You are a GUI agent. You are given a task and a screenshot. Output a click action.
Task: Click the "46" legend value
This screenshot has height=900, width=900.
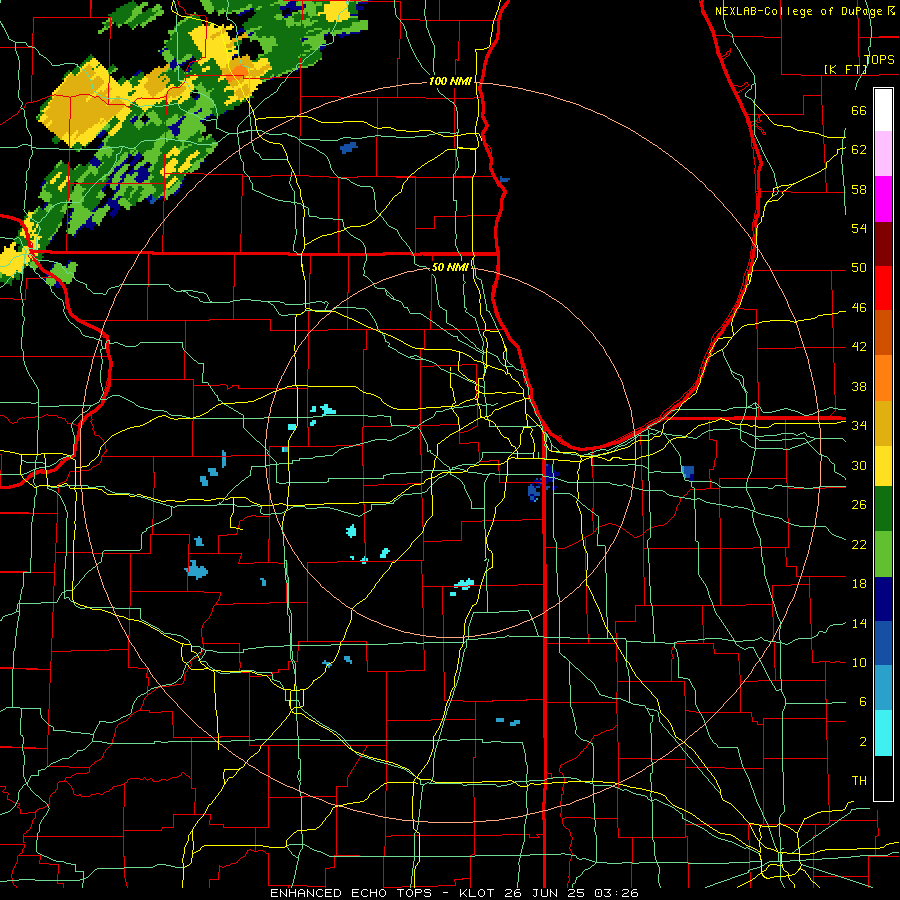pos(859,308)
